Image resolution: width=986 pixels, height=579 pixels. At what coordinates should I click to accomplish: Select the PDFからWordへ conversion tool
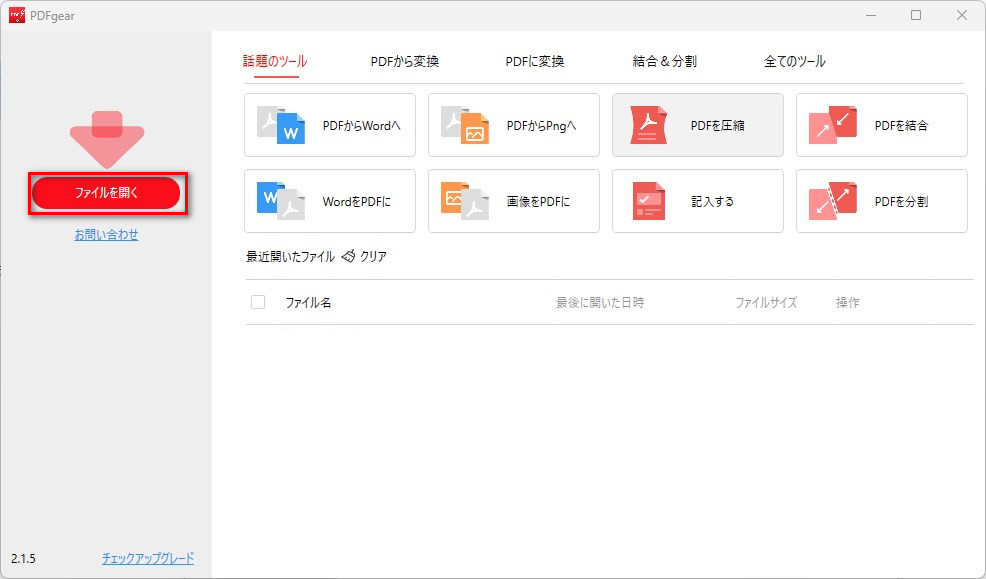coord(329,124)
